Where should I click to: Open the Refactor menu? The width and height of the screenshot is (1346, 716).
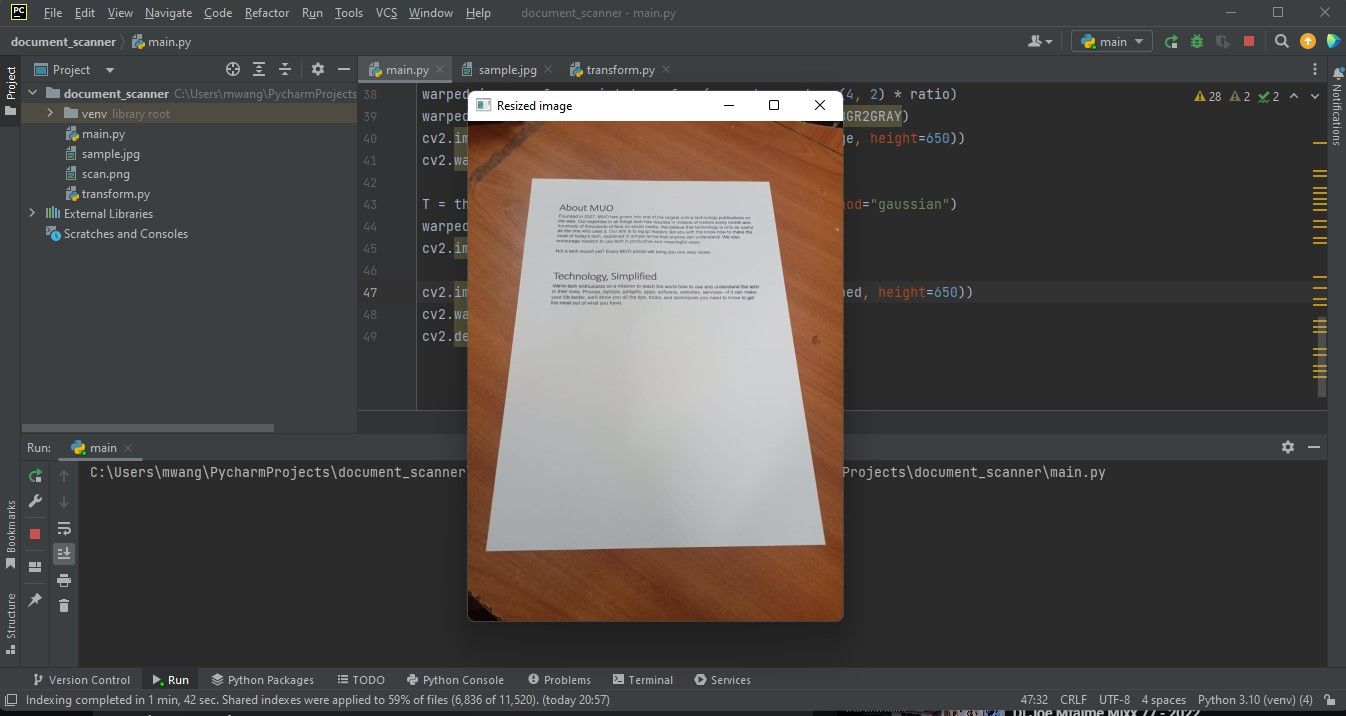[266, 13]
